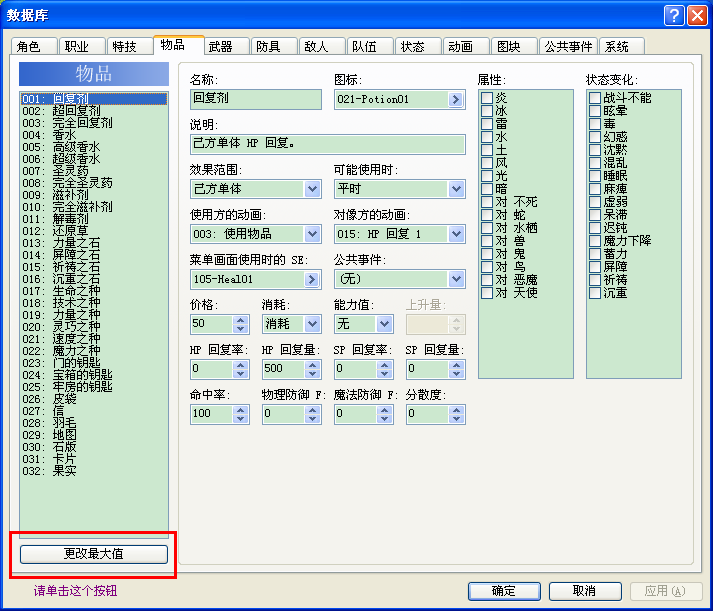The width and height of the screenshot is (713, 611).
Task: Check the 毒 state checkbox
Action: coord(595,124)
